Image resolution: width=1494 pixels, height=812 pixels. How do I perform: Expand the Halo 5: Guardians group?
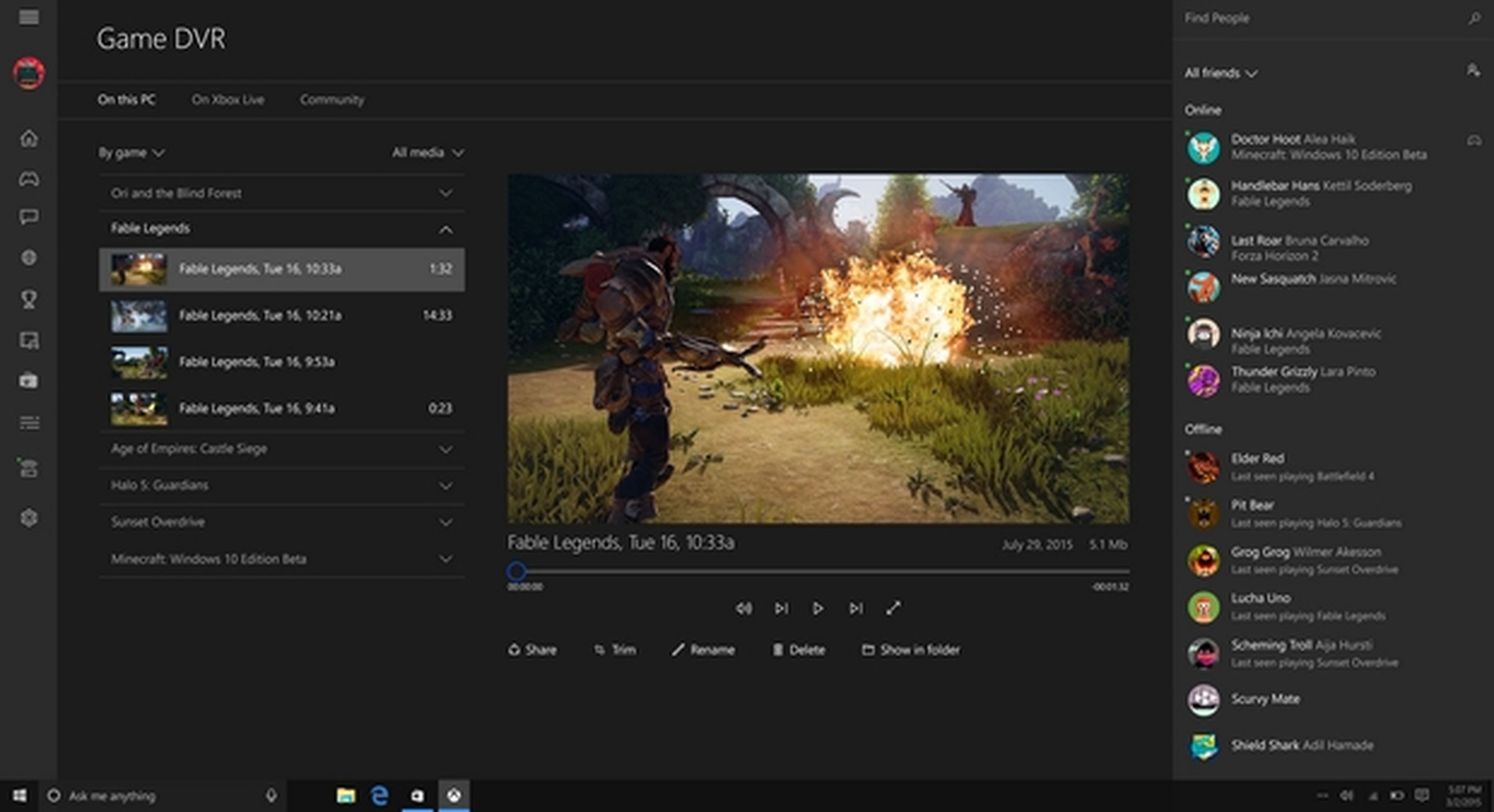[x=282, y=486]
